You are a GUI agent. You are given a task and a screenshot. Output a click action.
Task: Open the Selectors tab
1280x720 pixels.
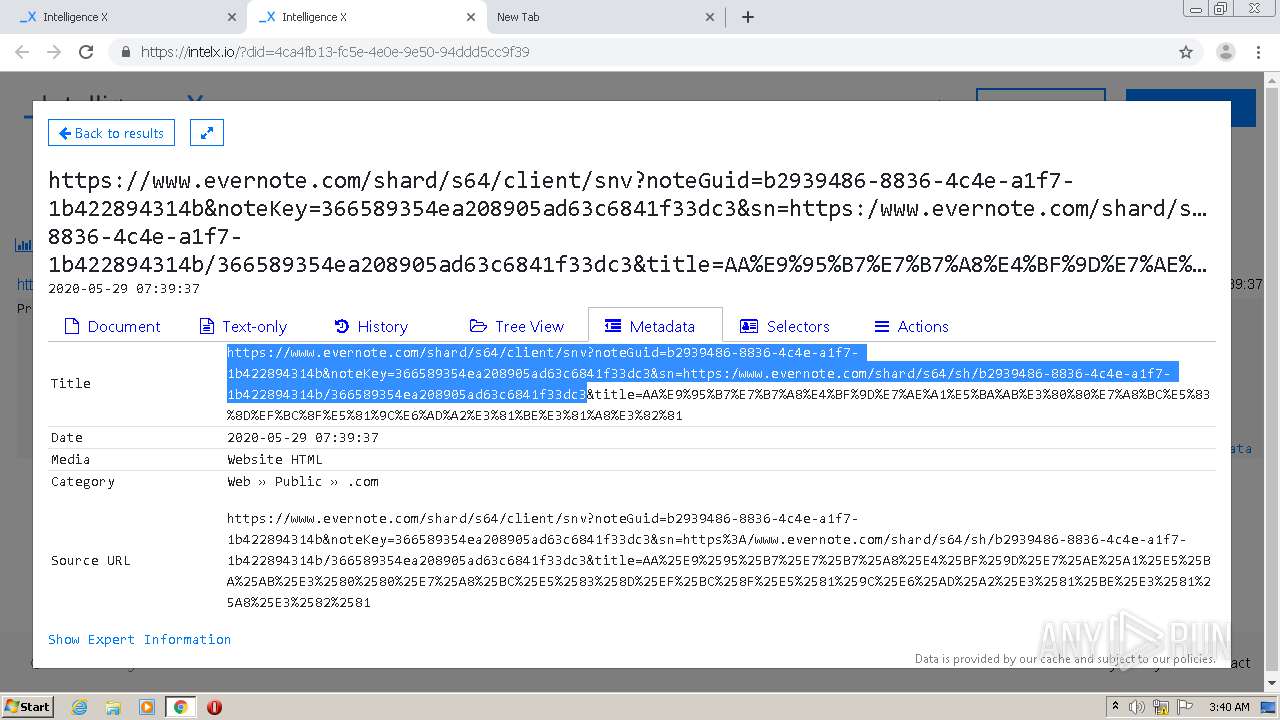pyautogui.click(x=785, y=326)
